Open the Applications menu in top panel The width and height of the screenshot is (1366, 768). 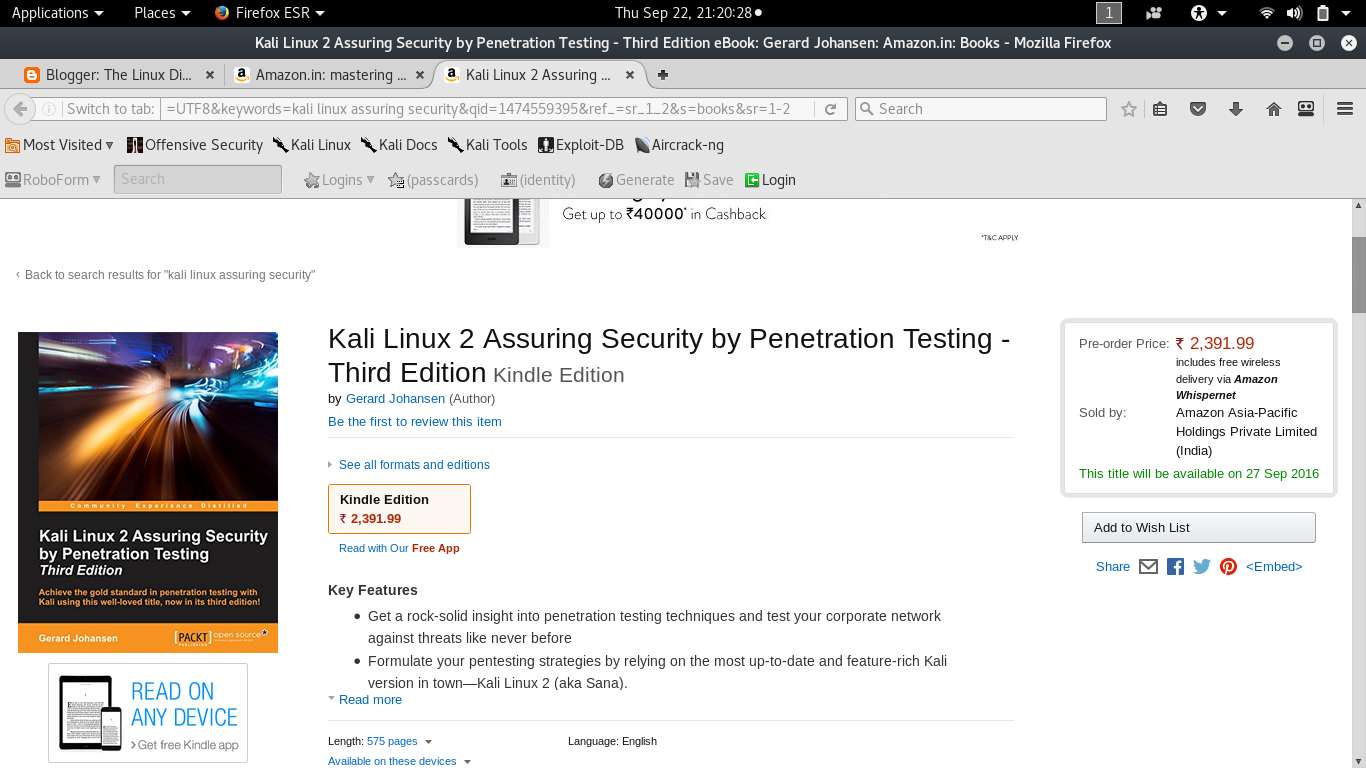tap(57, 13)
